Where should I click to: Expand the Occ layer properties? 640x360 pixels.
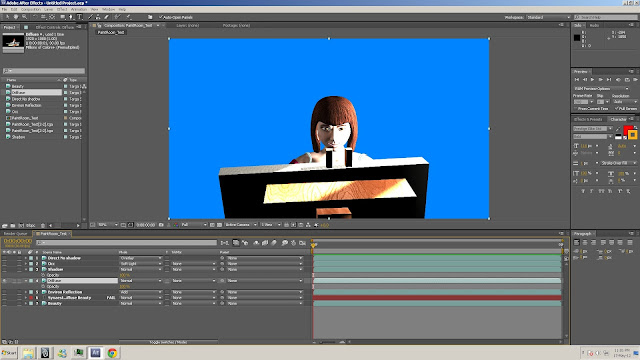(x=26, y=264)
